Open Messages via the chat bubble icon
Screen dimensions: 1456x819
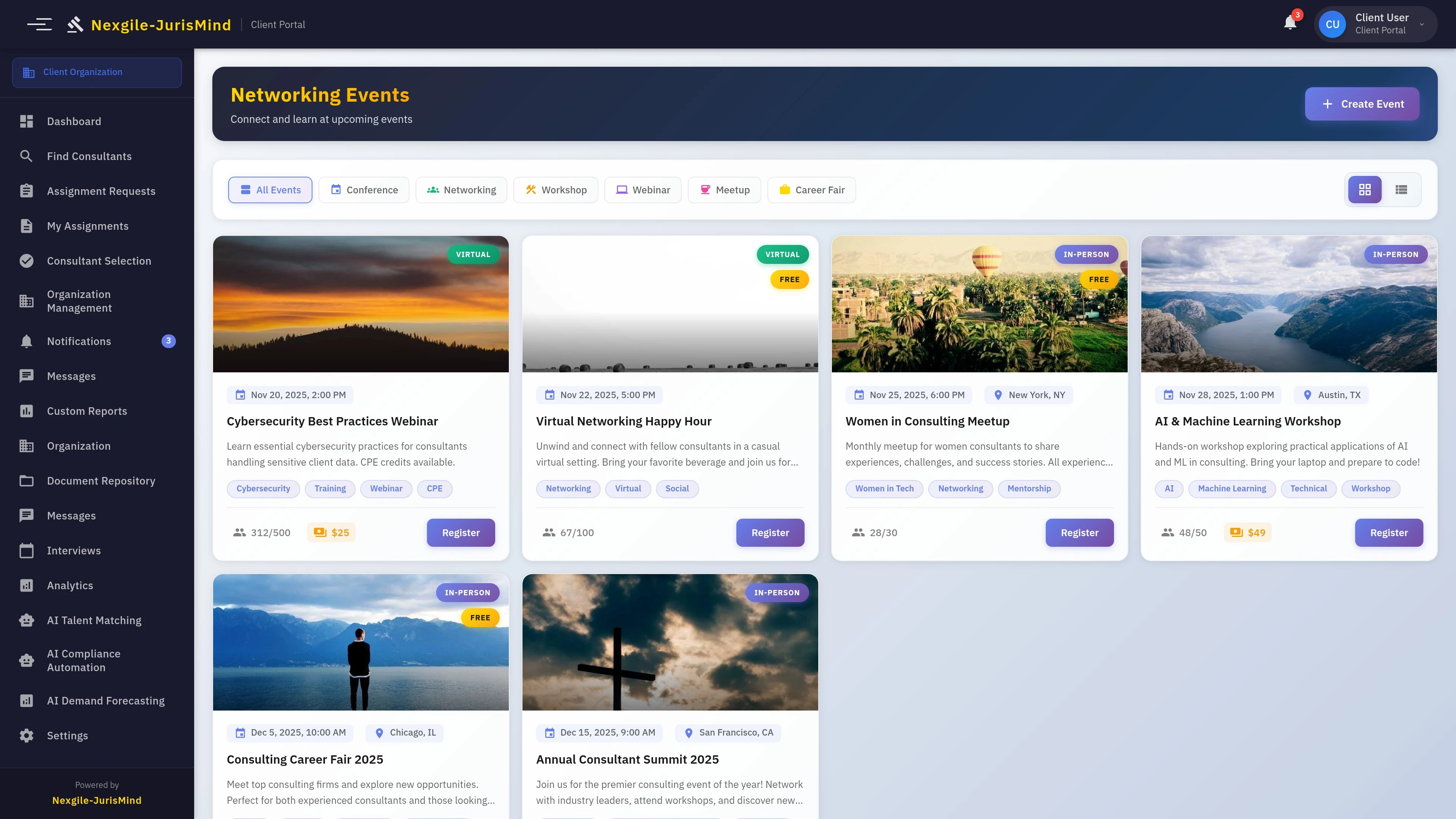pyautogui.click(x=27, y=376)
